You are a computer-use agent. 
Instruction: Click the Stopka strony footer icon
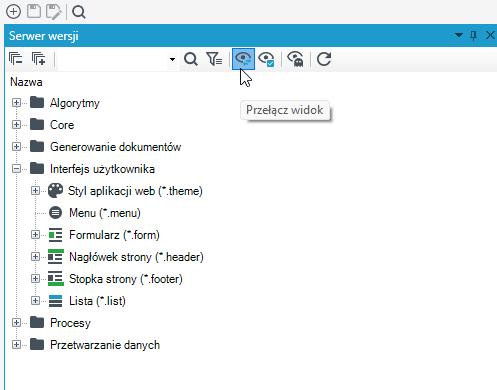(x=56, y=278)
